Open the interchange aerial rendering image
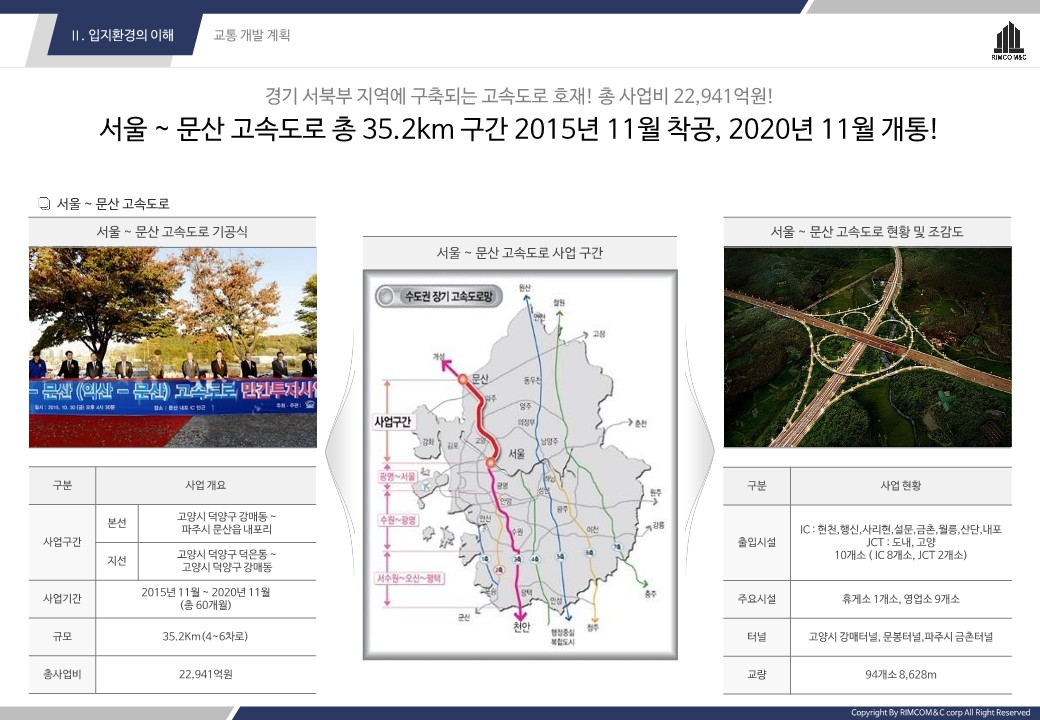Screen dimensions: 1040x720 pyautogui.click(x=867, y=347)
